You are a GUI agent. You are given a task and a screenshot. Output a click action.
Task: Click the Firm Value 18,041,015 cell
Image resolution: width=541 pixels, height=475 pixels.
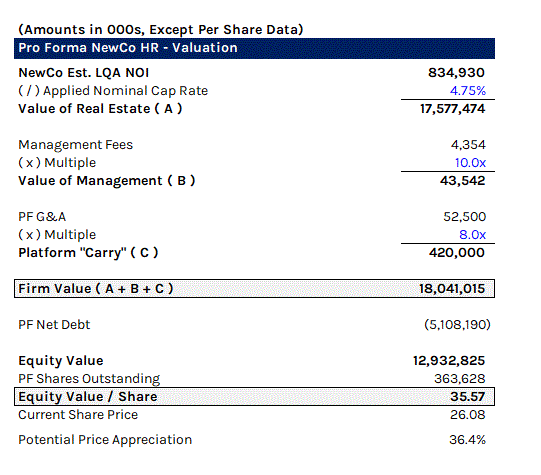[x=452, y=289]
